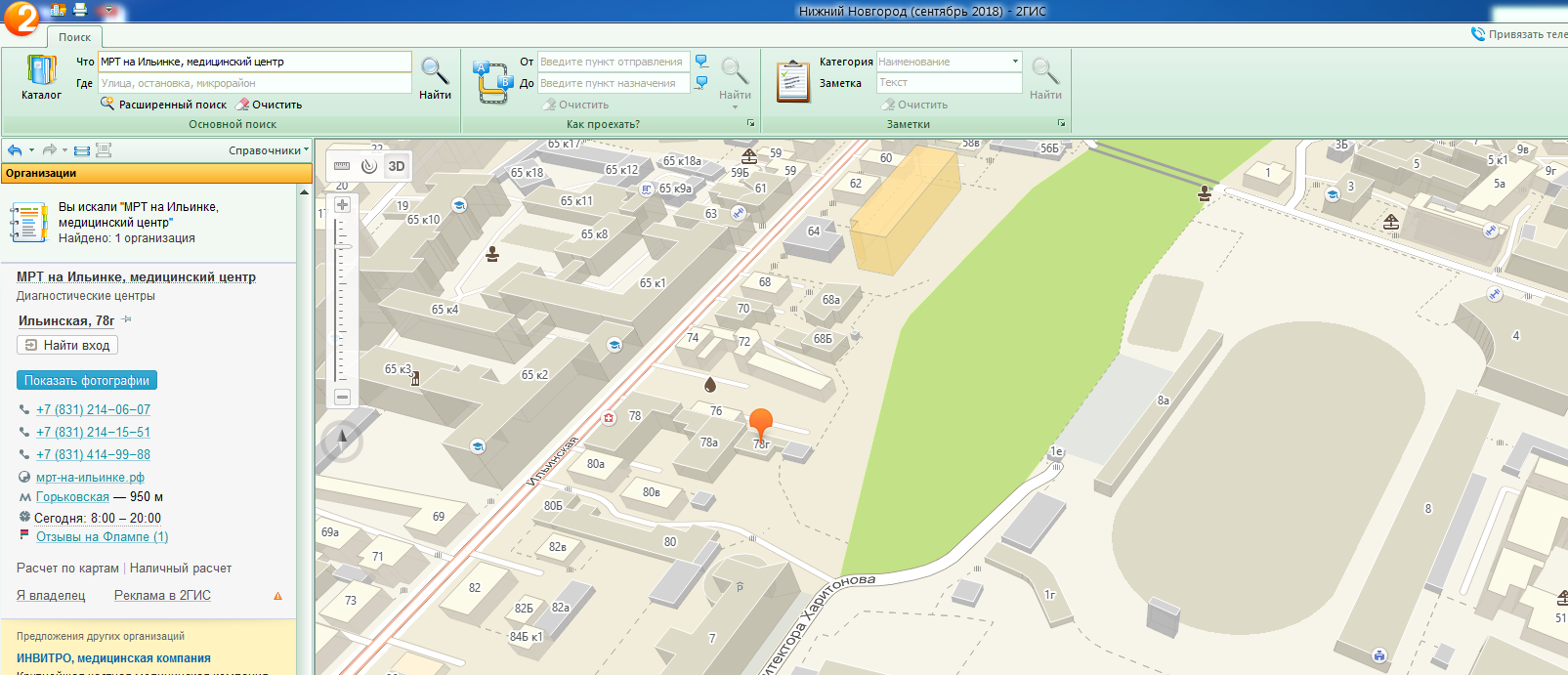Viewport: 1568px width, 675px height.
Task: Open the back history dropdown arrow
Action: pos(31,150)
